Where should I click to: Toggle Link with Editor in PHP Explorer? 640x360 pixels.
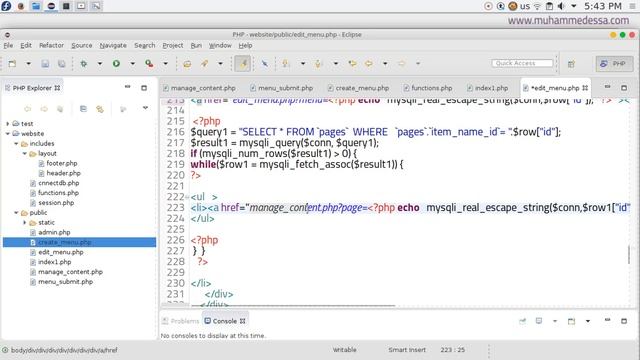tap(100, 109)
